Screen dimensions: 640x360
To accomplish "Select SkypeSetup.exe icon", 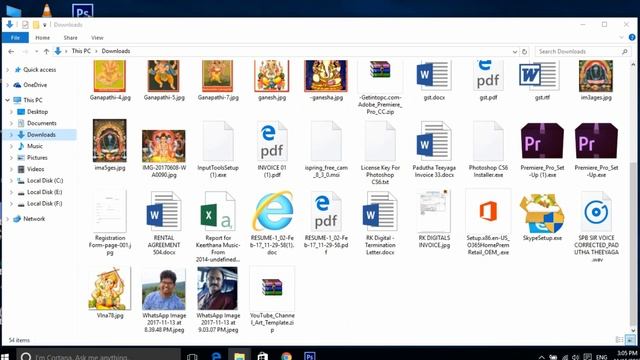I will (542, 213).
